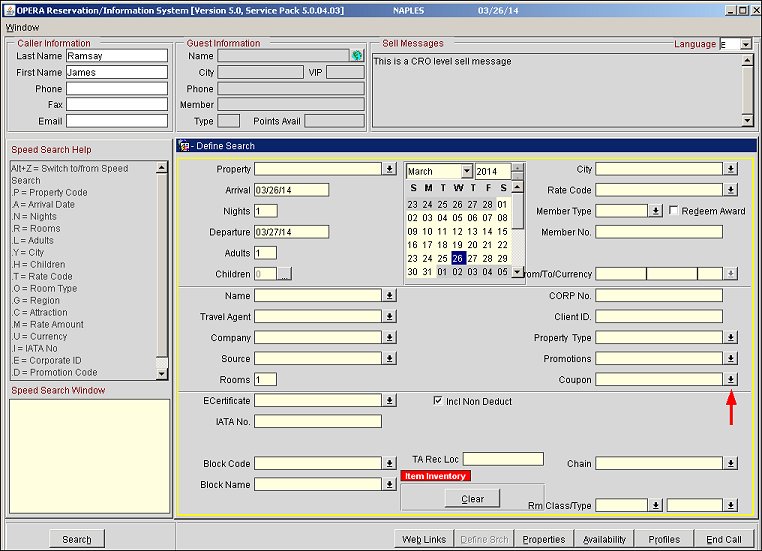Screen dimensions: 762x551
Task: Click the Define Search title bar icon
Action: pos(184,146)
